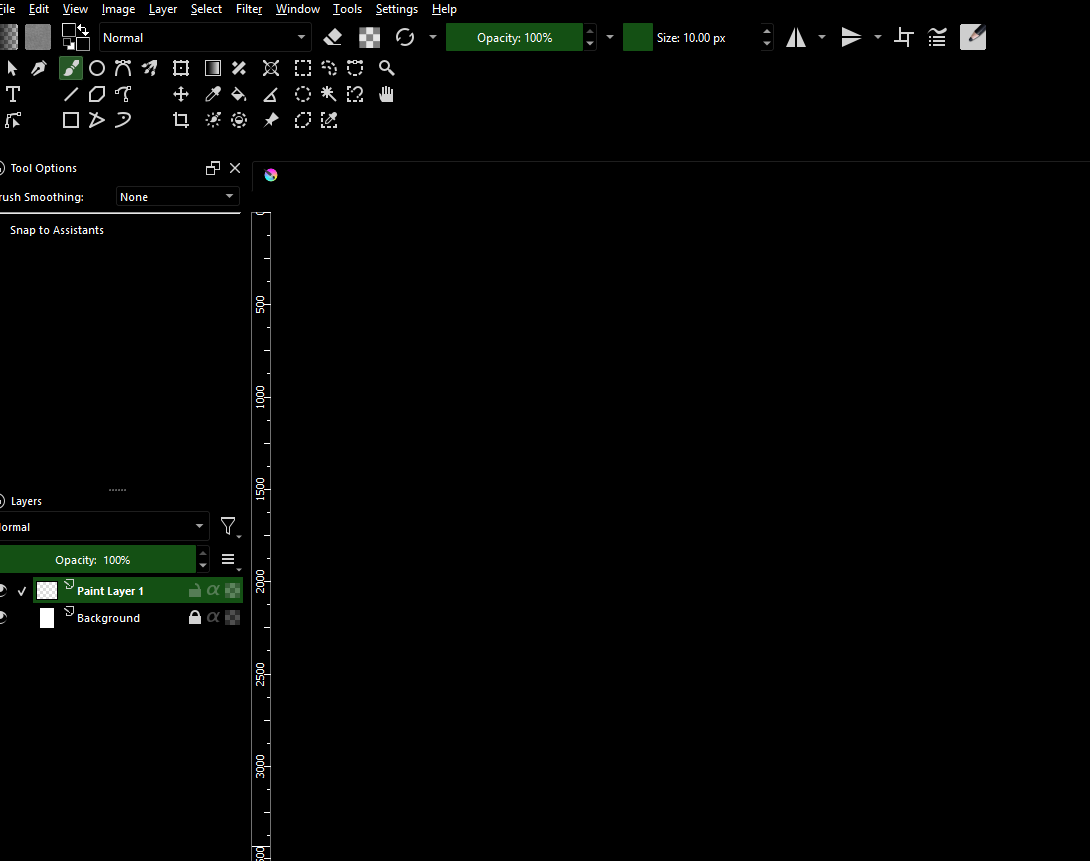Screen dimensions: 1090x861
Task: Toggle the preserve alpha checkerboard button
Action: tap(370, 38)
